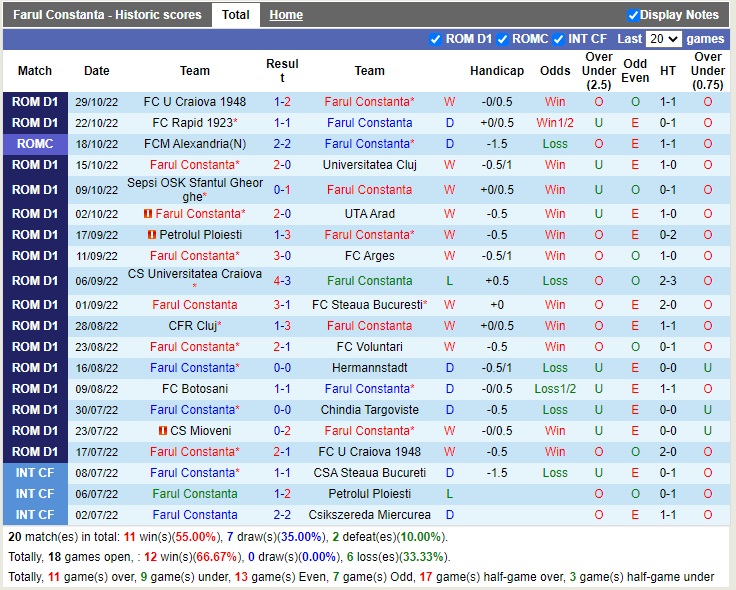Open FCM Alexandria(N) team page
The height and width of the screenshot is (590, 736).
pyautogui.click(x=195, y=144)
